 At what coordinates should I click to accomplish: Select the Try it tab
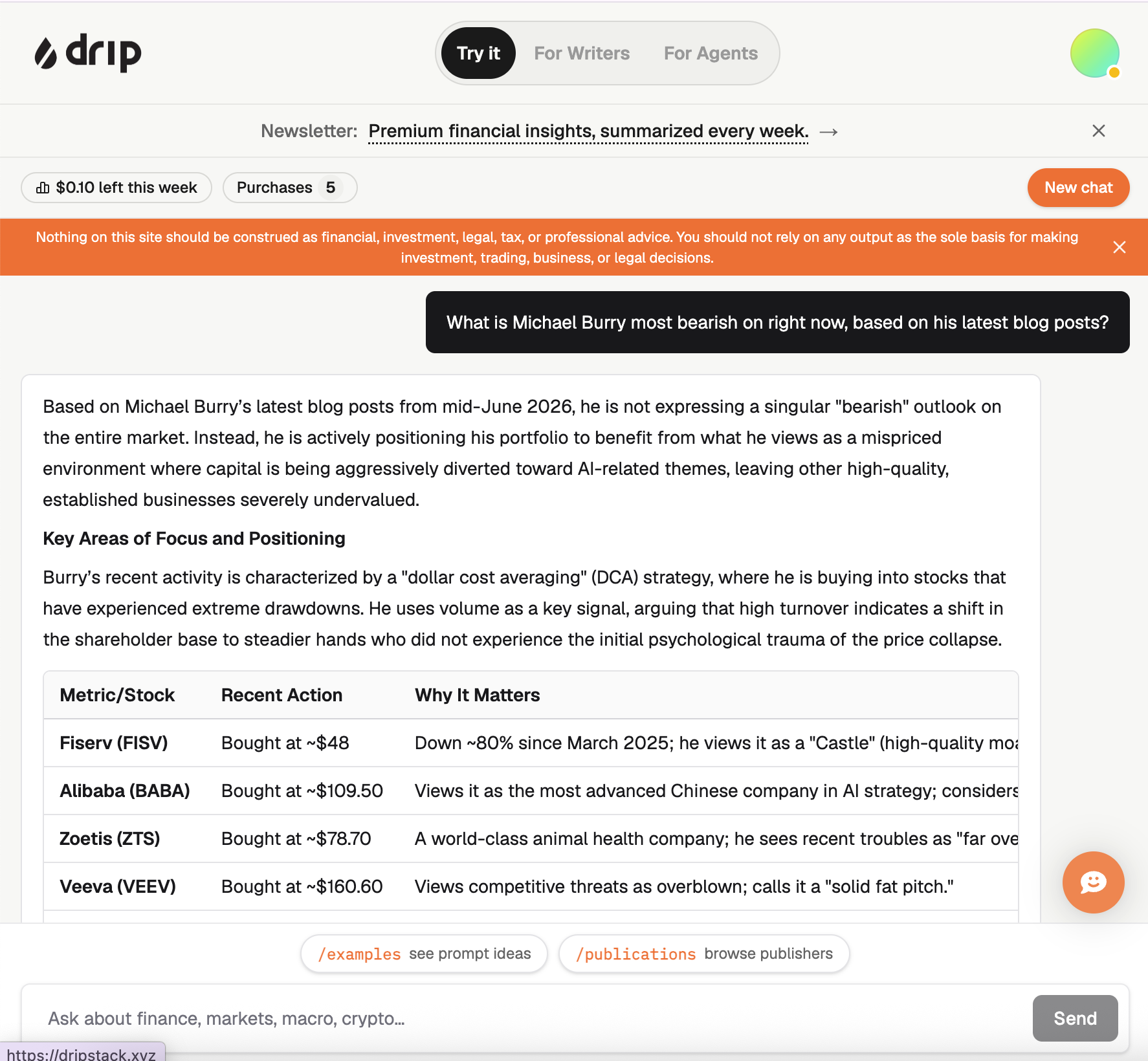478,53
